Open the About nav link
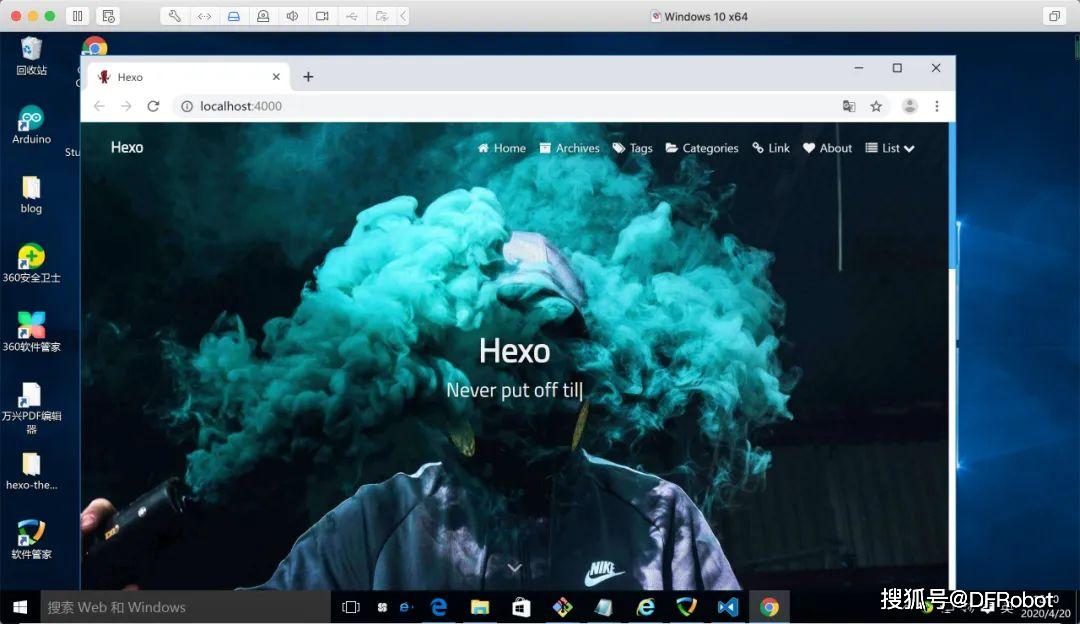The width and height of the screenshot is (1080, 624). coord(827,148)
